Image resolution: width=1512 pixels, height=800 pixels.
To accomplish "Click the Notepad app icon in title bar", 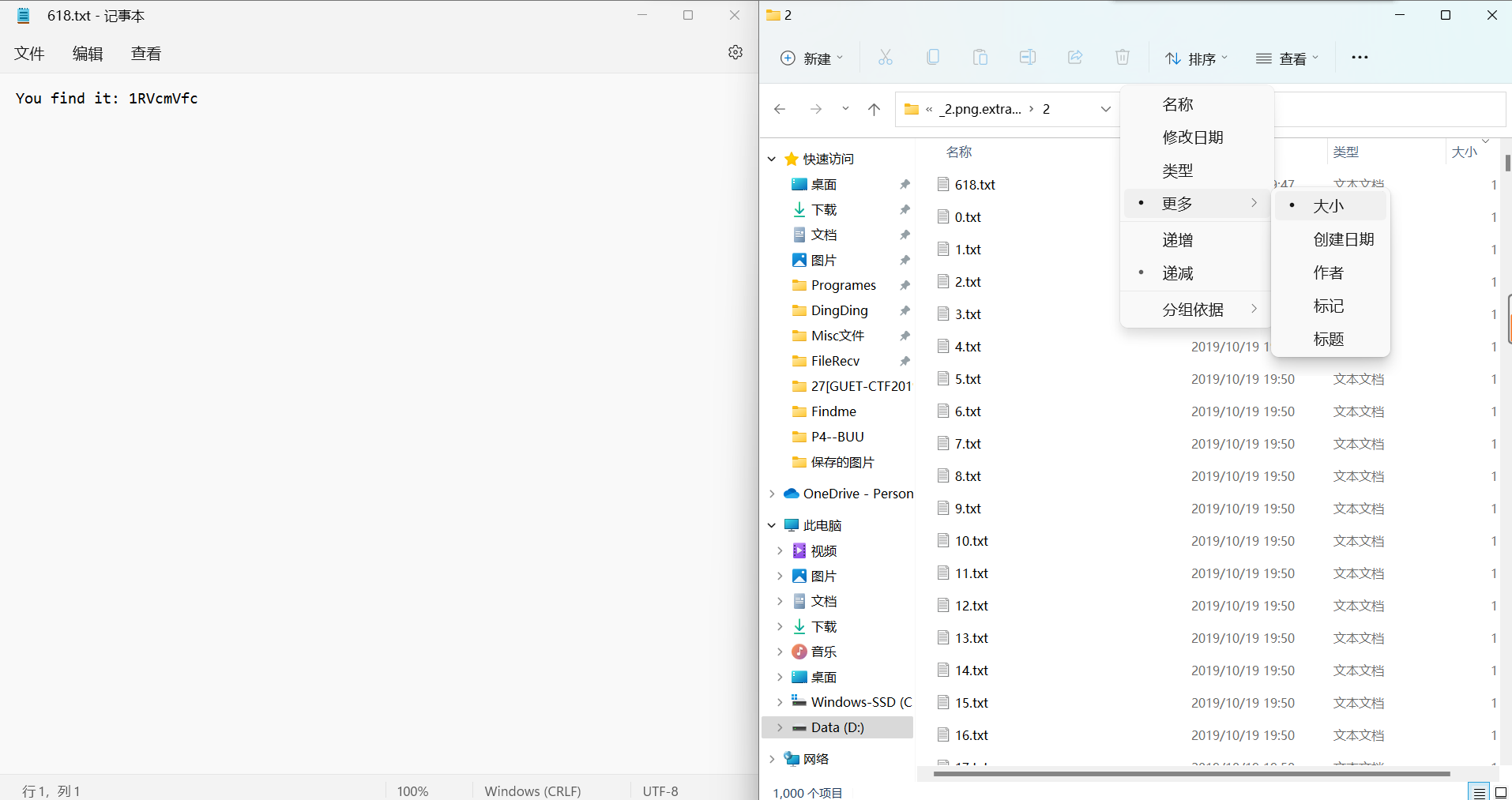I will point(24,15).
